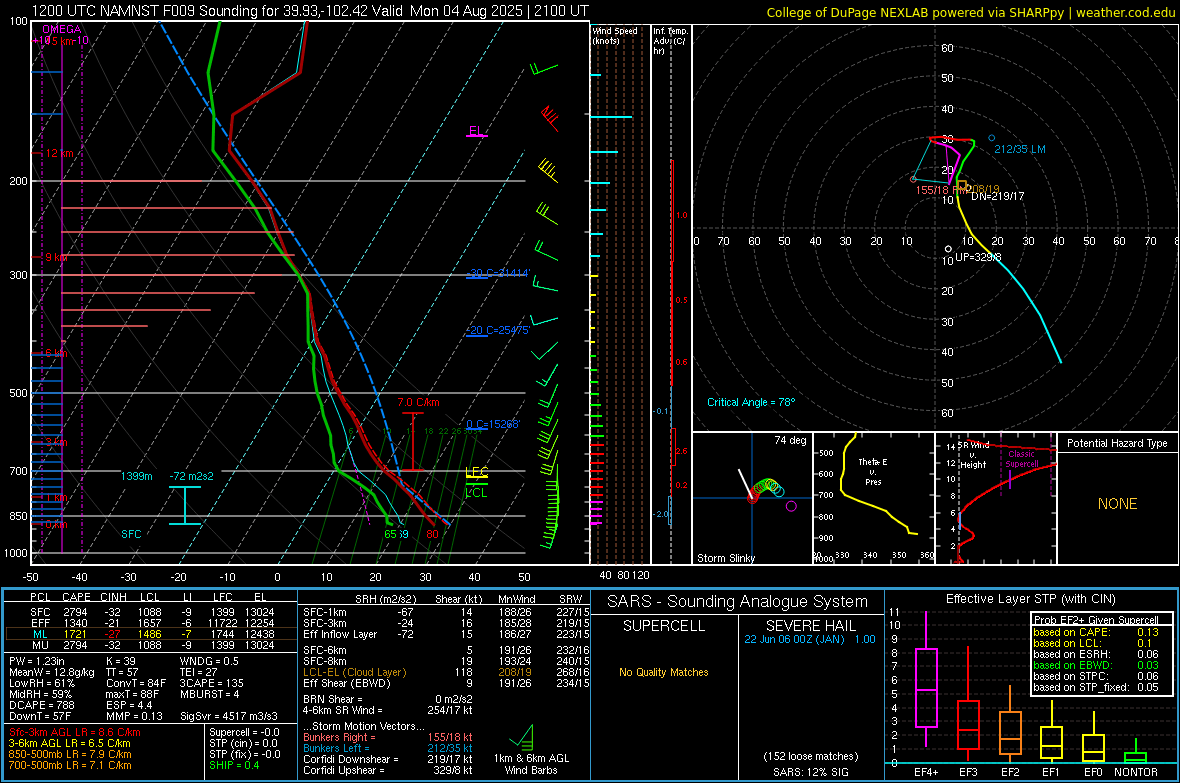Click the Eff Shear (EBWD) row label

pyautogui.click(x=347, y=684)
